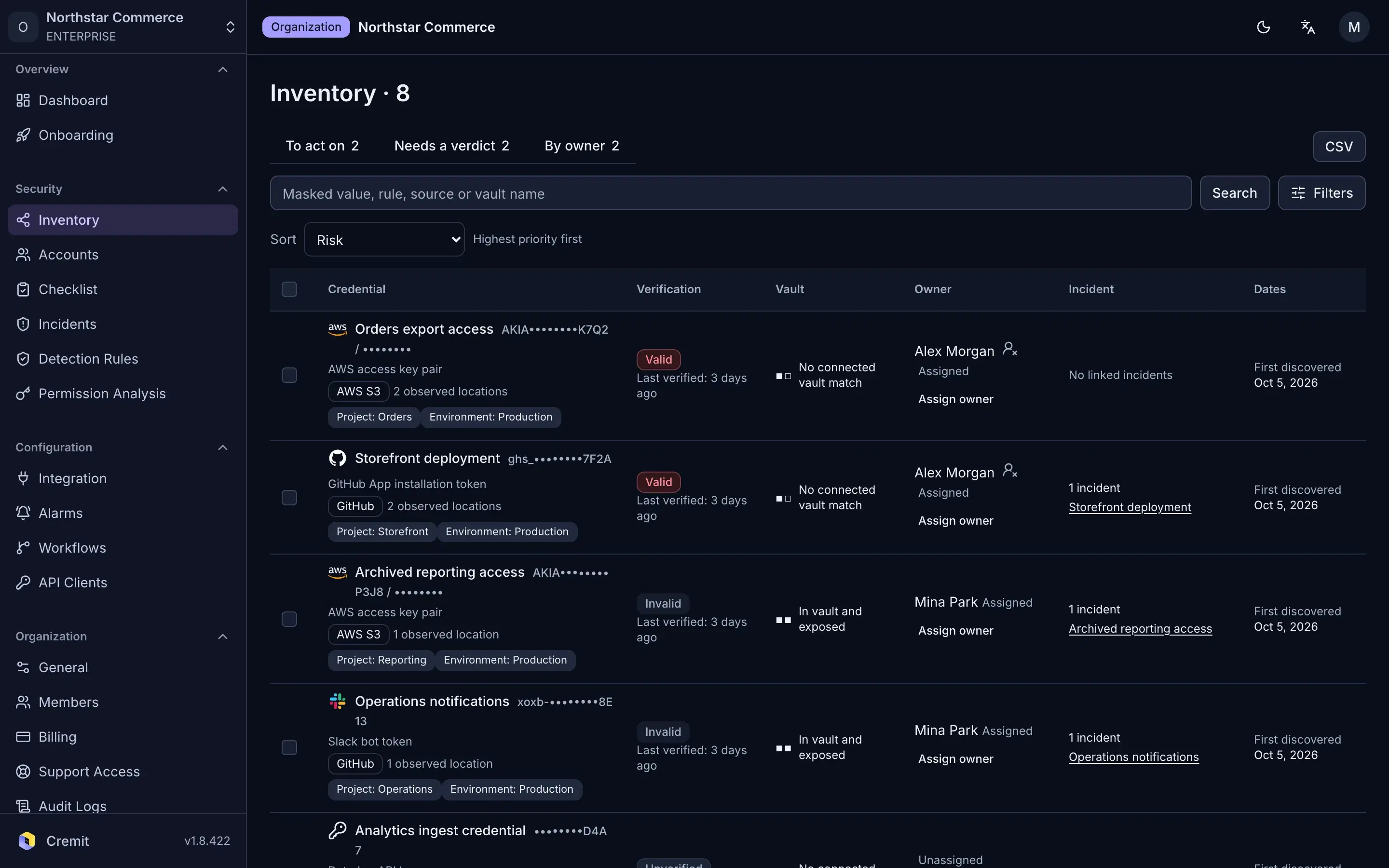Open the Archived reporting access incident link

(x=1140, y=629)
